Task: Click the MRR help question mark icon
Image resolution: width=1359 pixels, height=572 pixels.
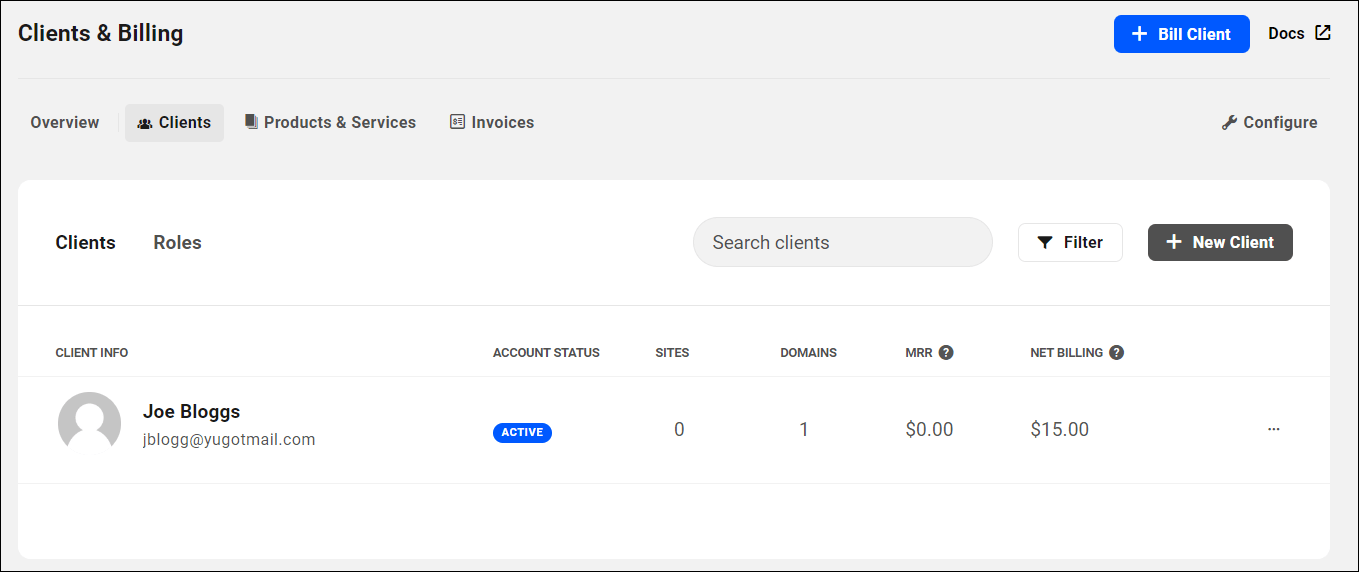Action: tap(946, 353)
